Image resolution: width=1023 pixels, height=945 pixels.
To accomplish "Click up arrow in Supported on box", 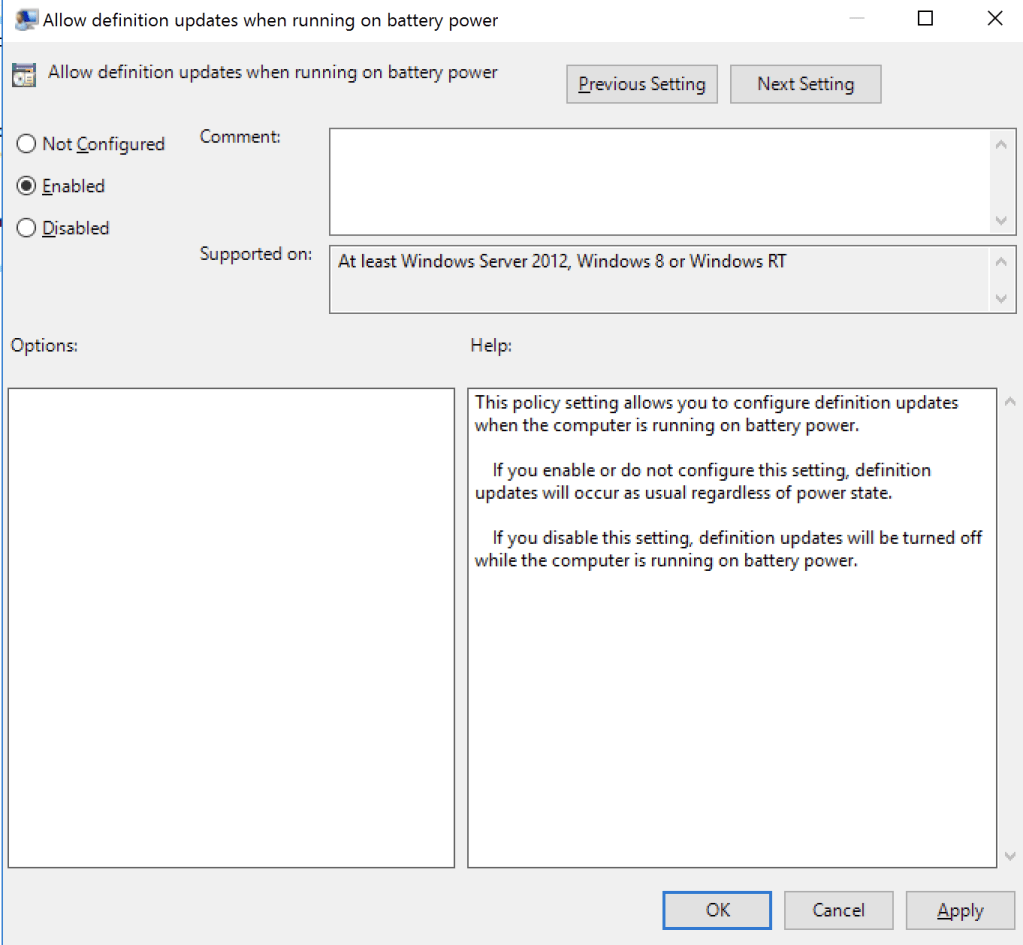I will (x=1001, y=262).
